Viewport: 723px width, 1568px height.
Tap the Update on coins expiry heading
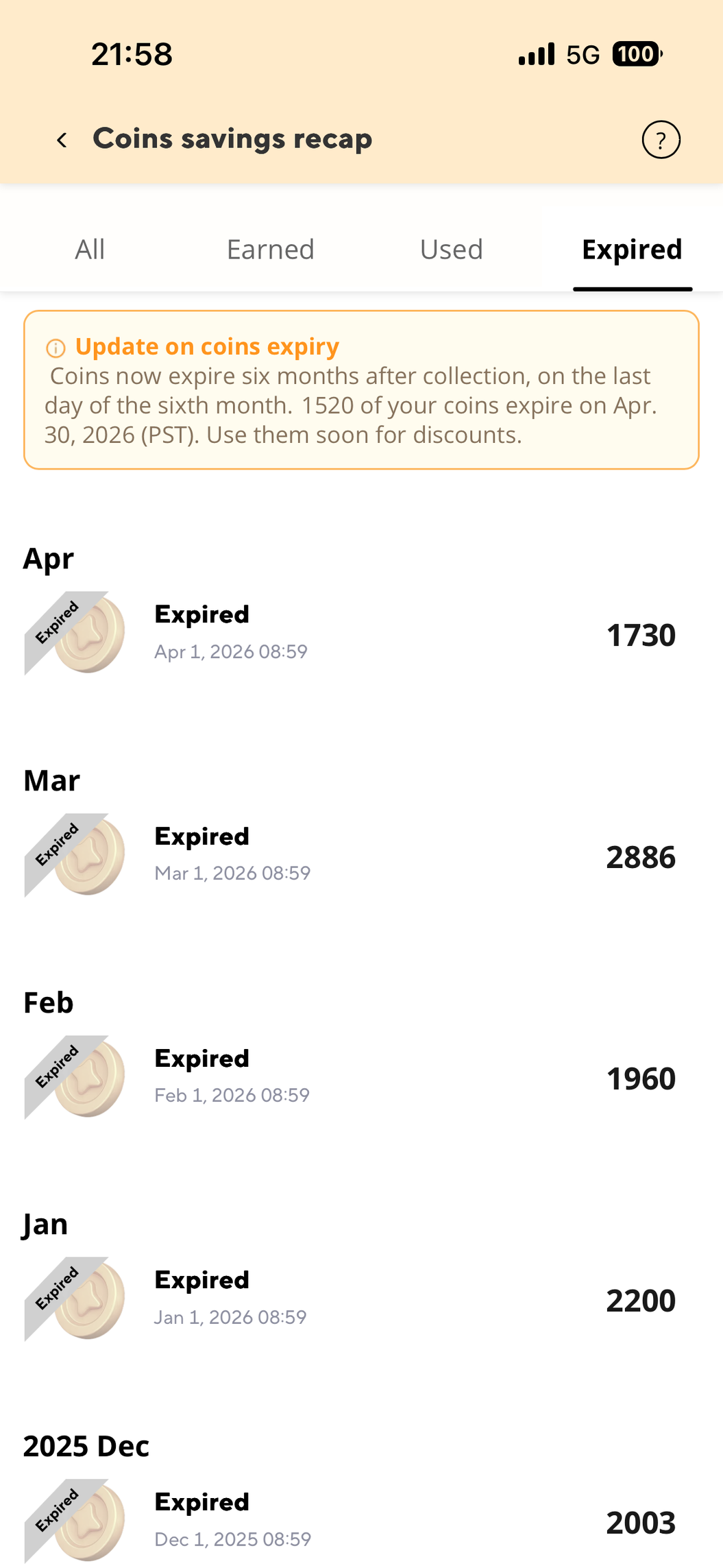coord(207,347)
